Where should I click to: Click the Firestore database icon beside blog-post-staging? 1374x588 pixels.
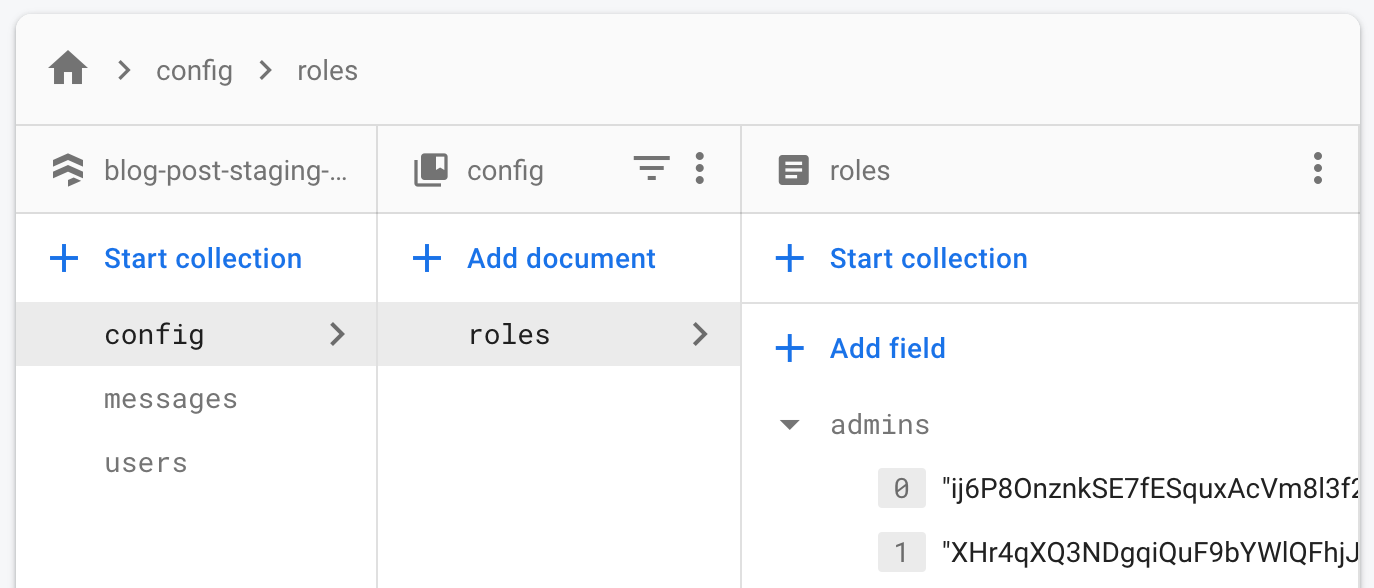click(68, 171)
